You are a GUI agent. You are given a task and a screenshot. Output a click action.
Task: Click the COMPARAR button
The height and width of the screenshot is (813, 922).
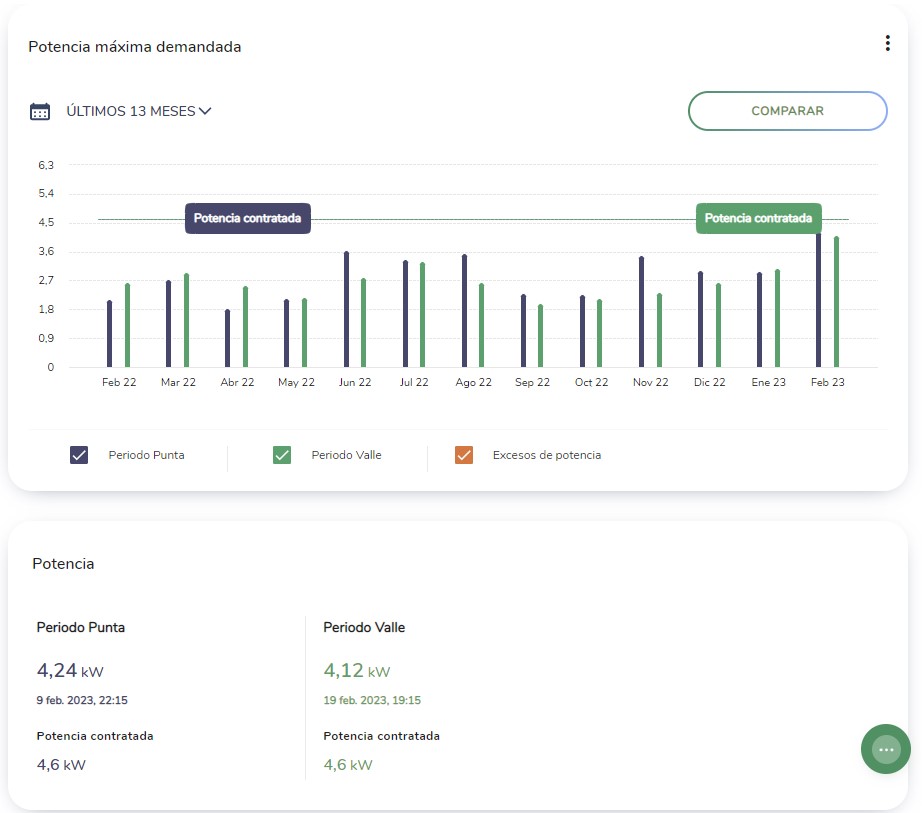[787, 111]
